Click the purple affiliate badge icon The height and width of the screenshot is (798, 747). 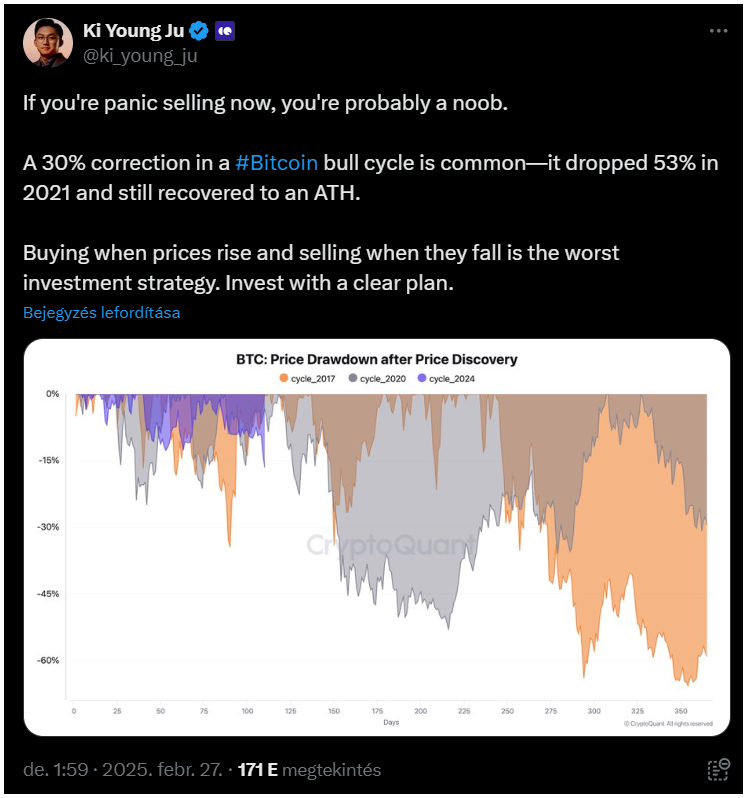224,32
